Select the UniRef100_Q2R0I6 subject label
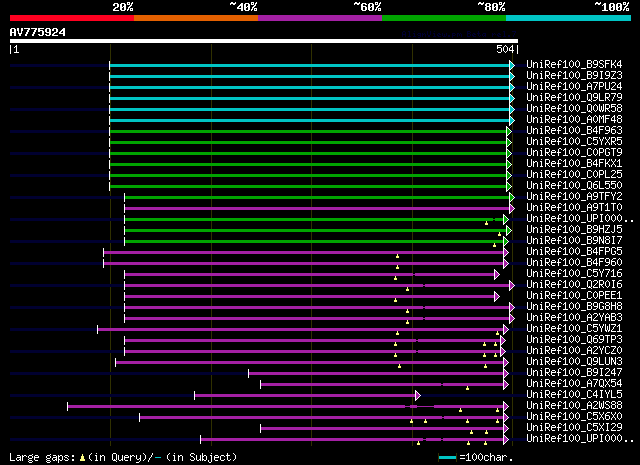The image size is (640, 465). tap(574, 285)
